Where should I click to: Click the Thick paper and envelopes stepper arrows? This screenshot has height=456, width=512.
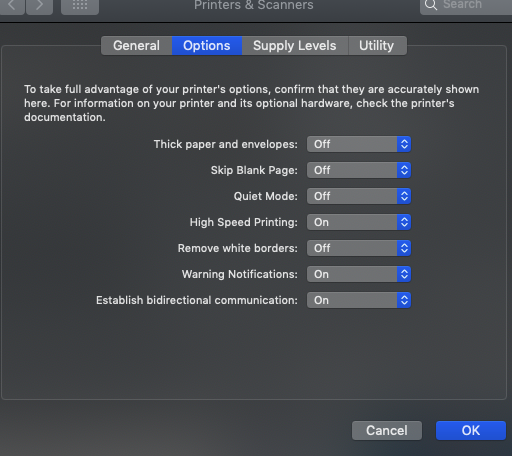point(404,144)
